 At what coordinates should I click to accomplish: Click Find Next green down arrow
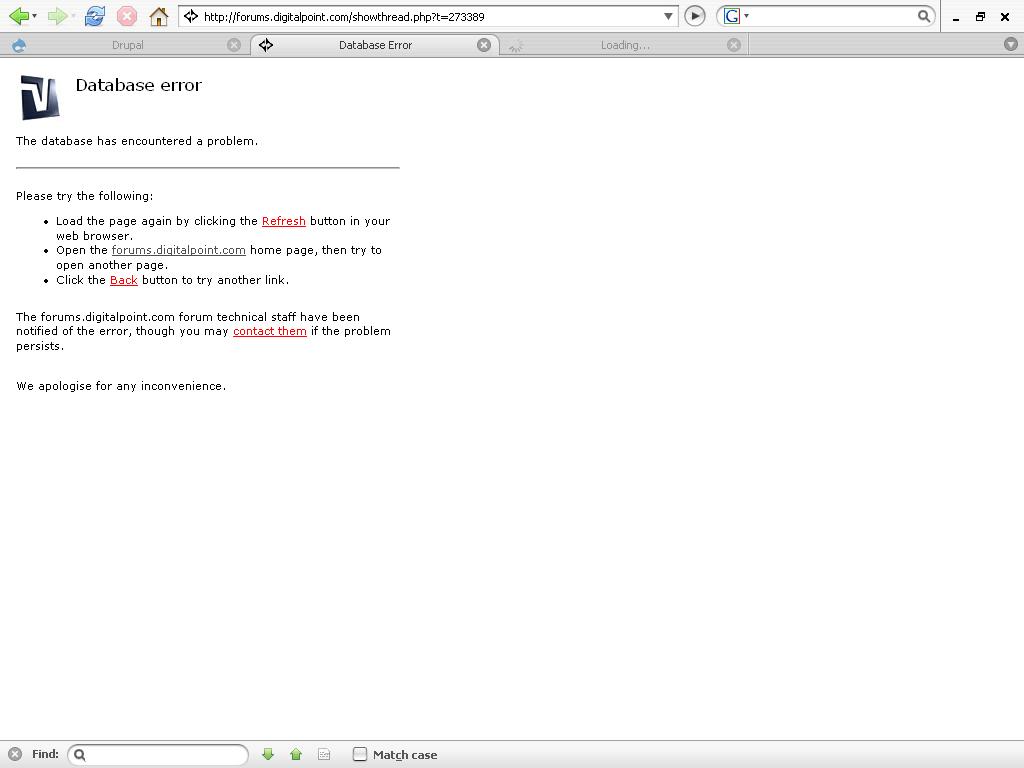click(x=268, y=754)
